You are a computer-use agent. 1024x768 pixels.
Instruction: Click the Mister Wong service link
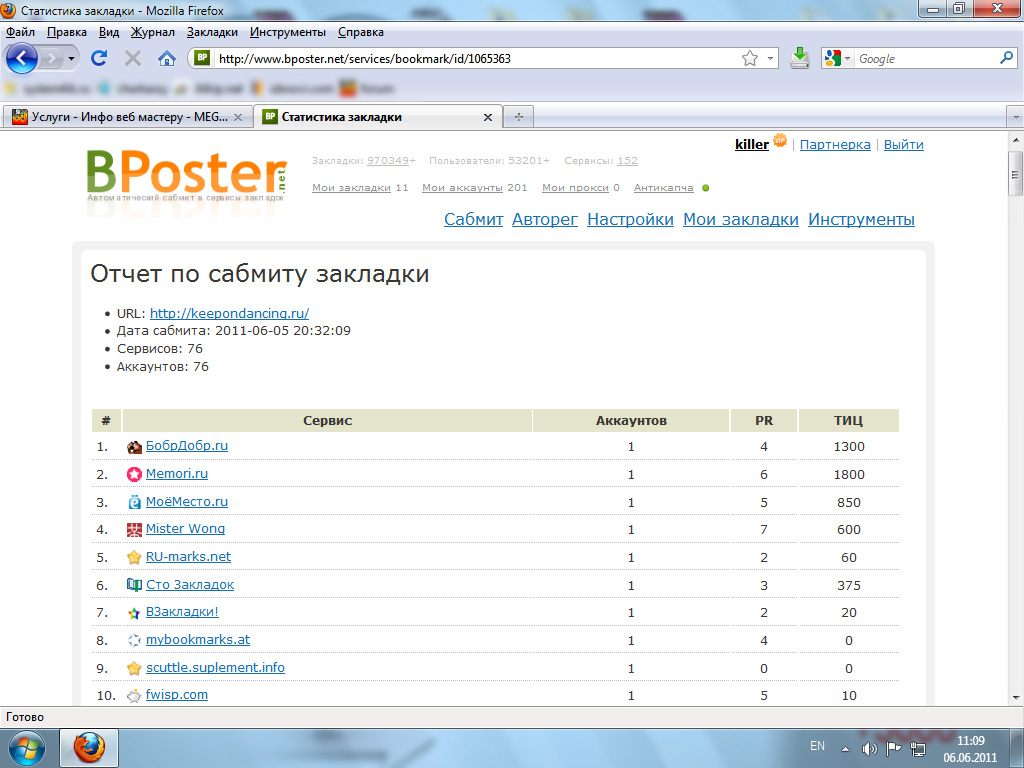[x=185, y=528]
